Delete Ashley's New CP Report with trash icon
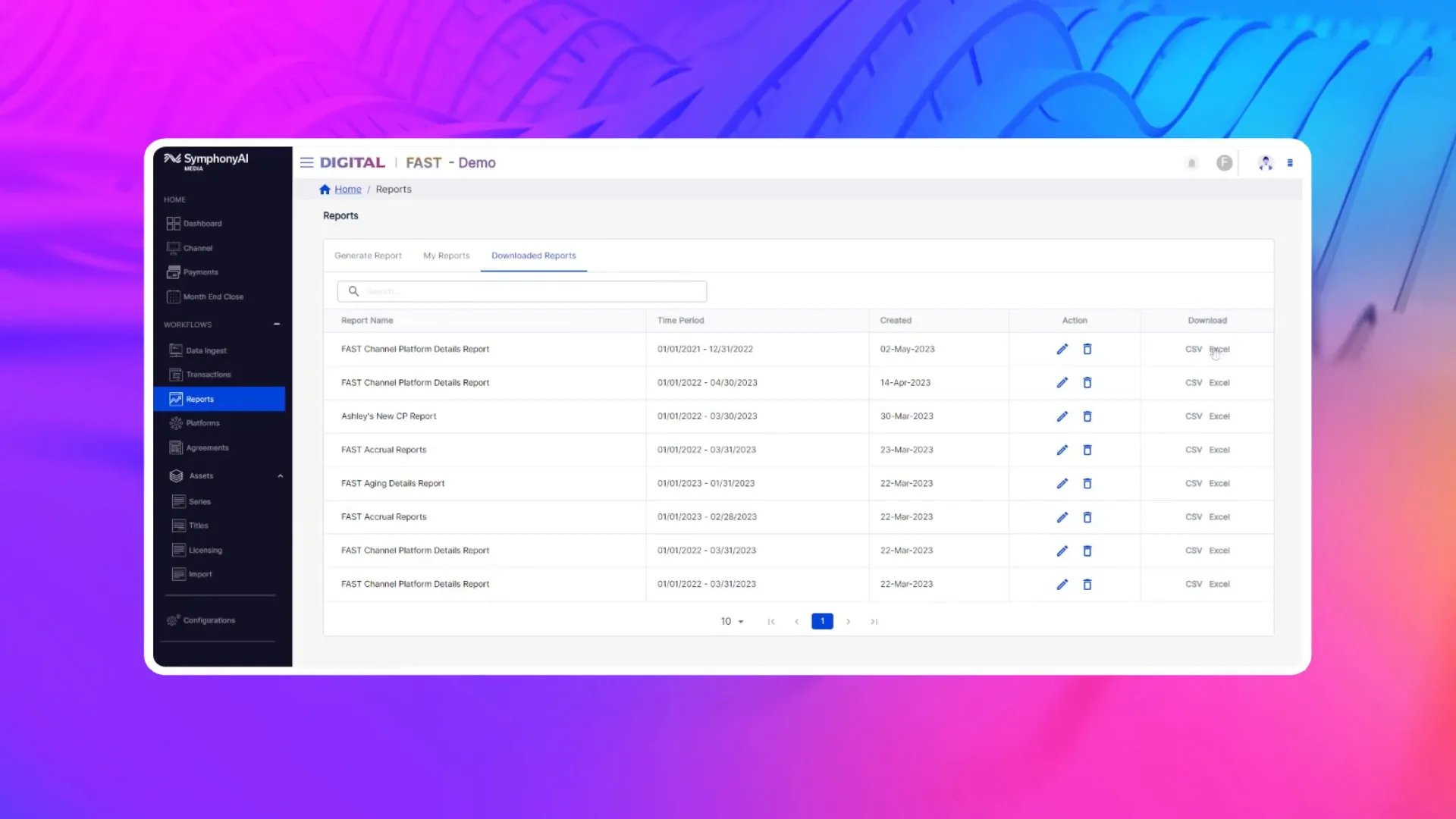The image size is (1456, 819). (x=1087, y=416)
